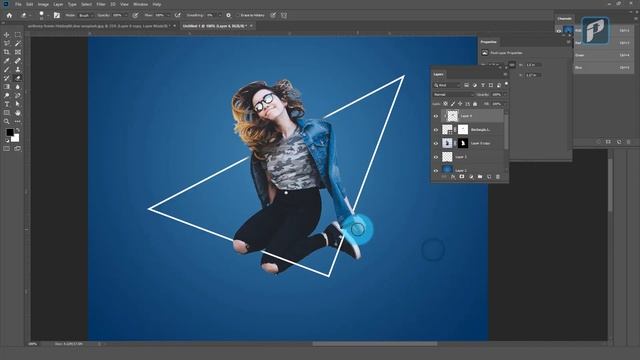640x360 pixels.
Task: Select the Path Selection tool
Action: [18, 104]
